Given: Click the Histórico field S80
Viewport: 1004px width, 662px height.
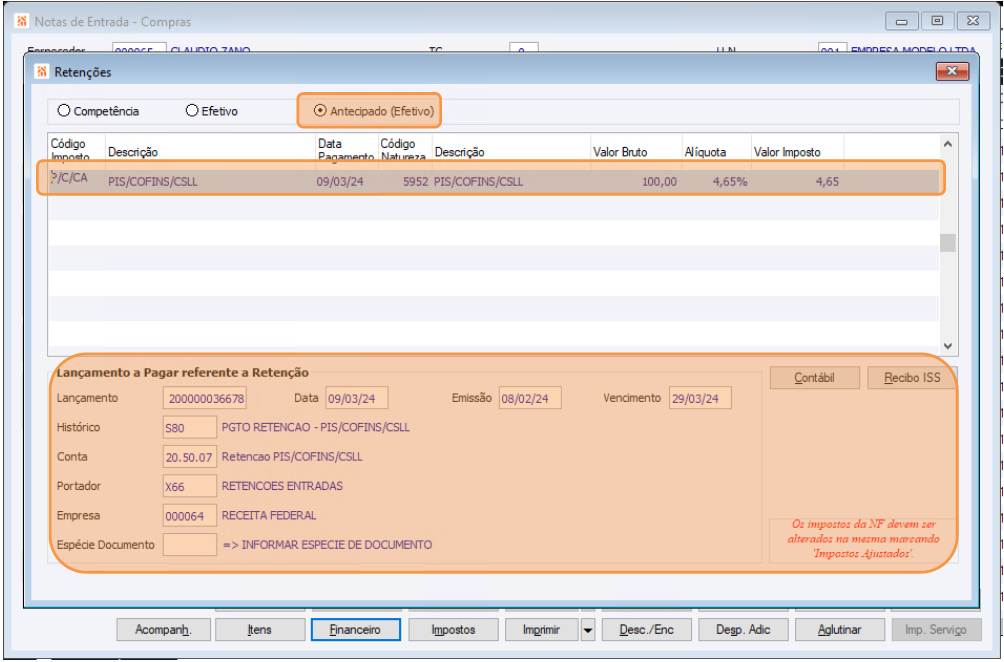Looking at the screenshot, I should (190, 428).
